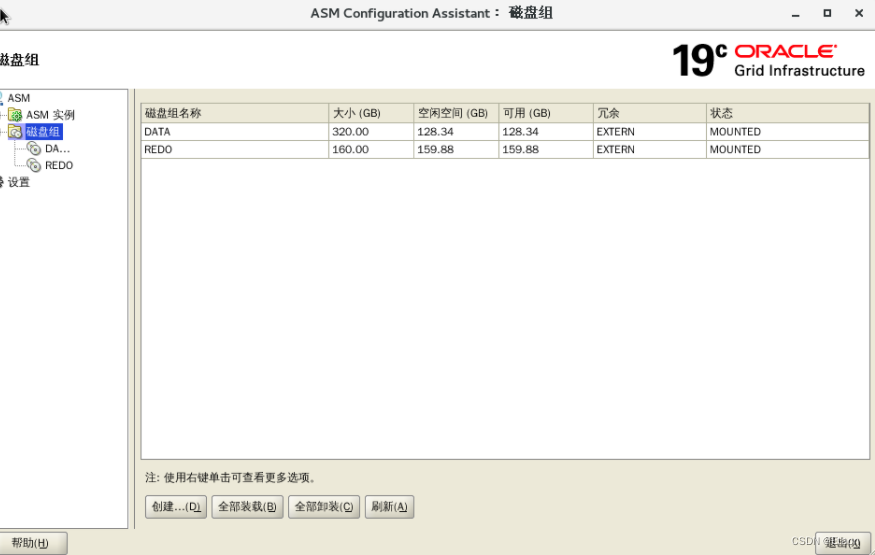Minimize the ASM Configuration Assistant window

tap(796, 13)
